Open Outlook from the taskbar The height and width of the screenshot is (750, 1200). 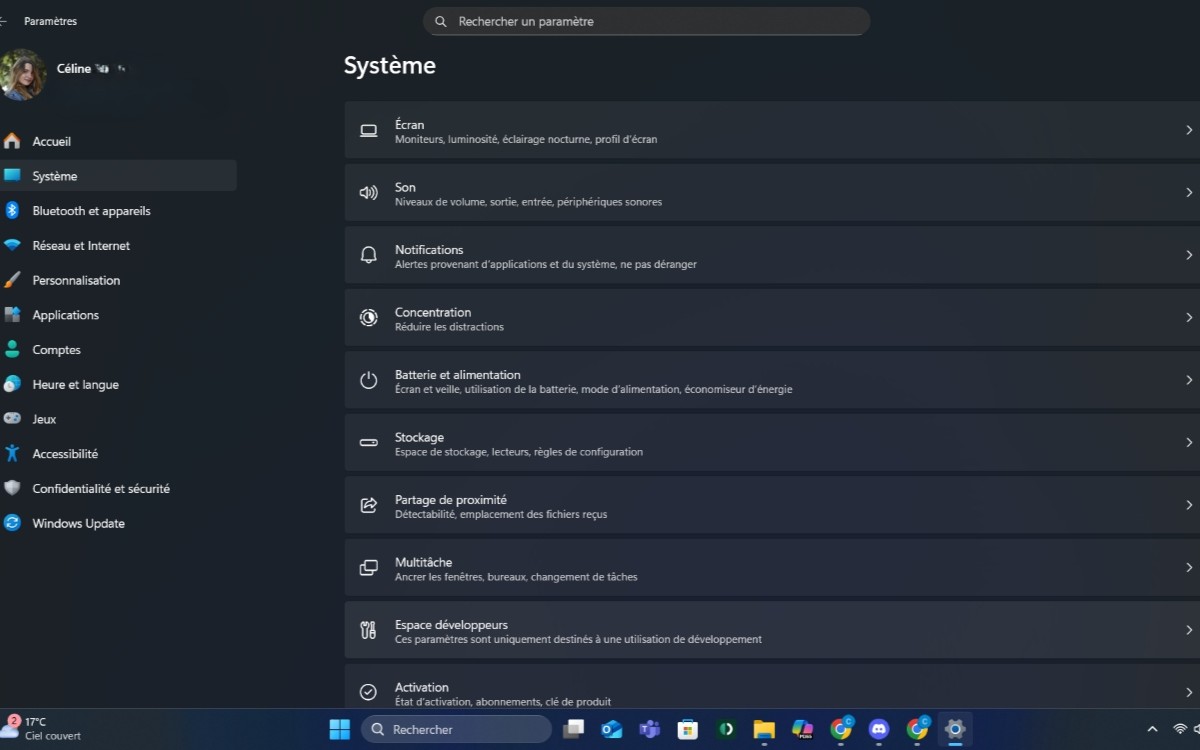coord(611,729)
